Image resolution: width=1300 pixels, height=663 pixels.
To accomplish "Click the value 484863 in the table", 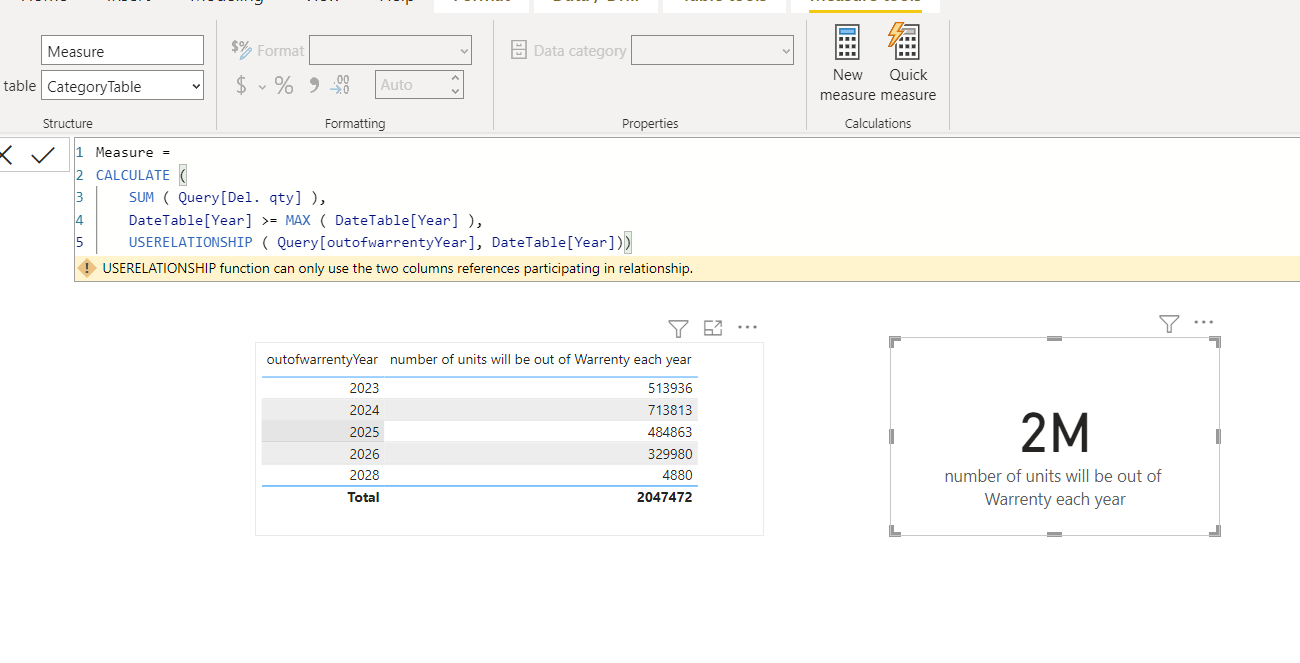I will tap(669, 432).
